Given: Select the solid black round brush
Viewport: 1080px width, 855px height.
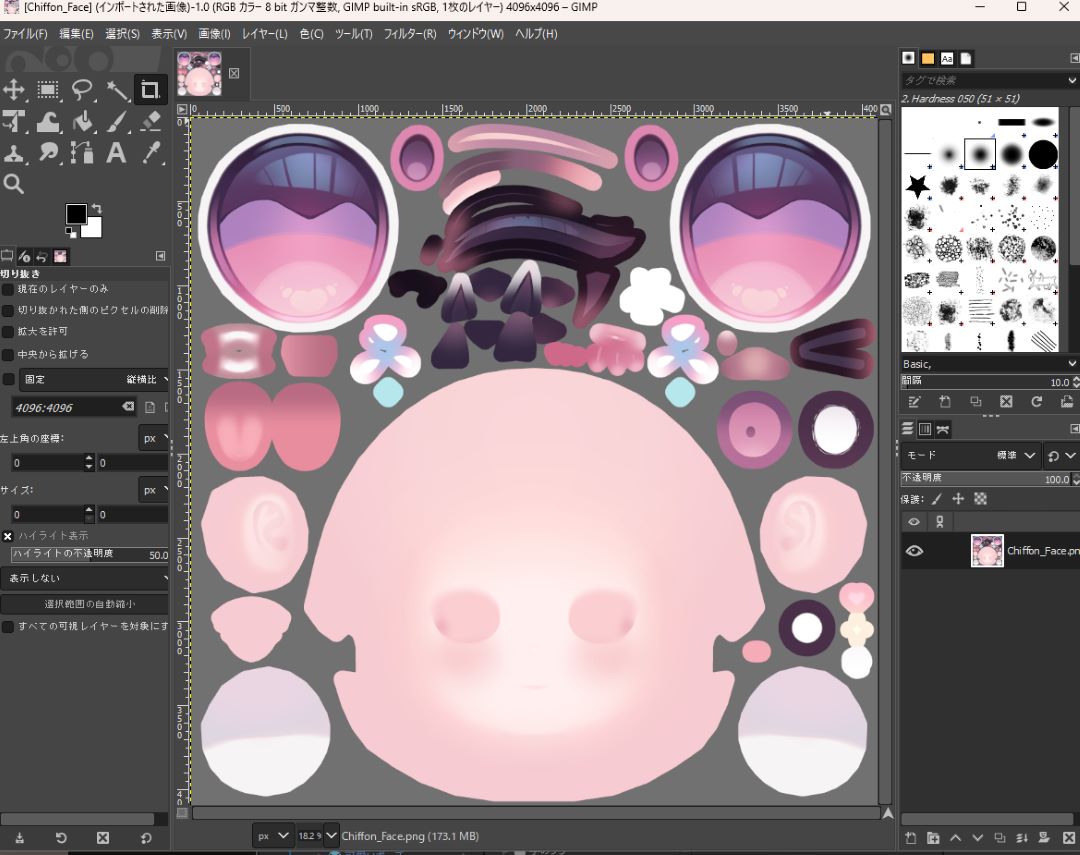Looking at the screenshot, I should [x=1043, y=154].
